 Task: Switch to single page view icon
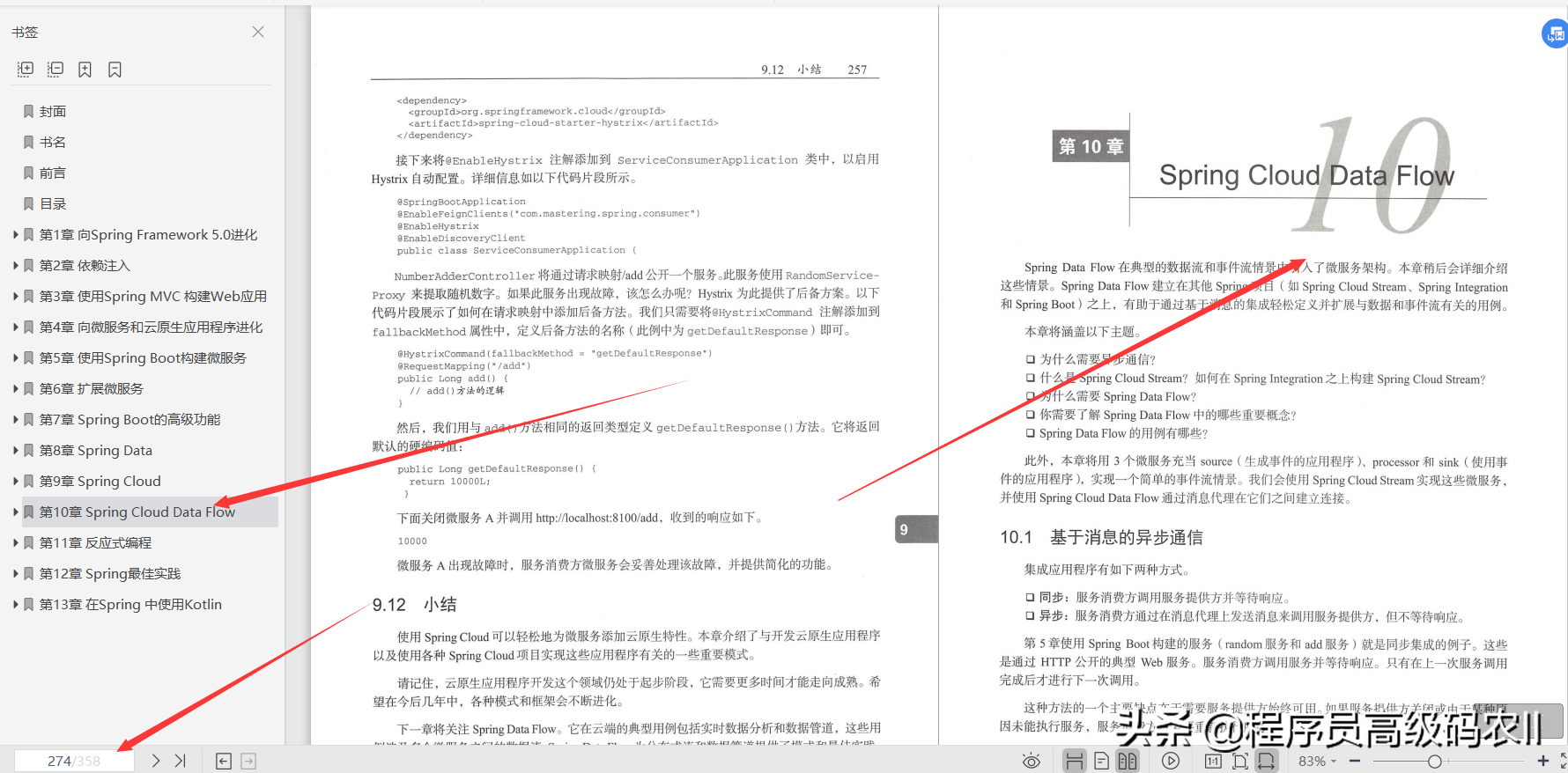tap(1101, 761)
